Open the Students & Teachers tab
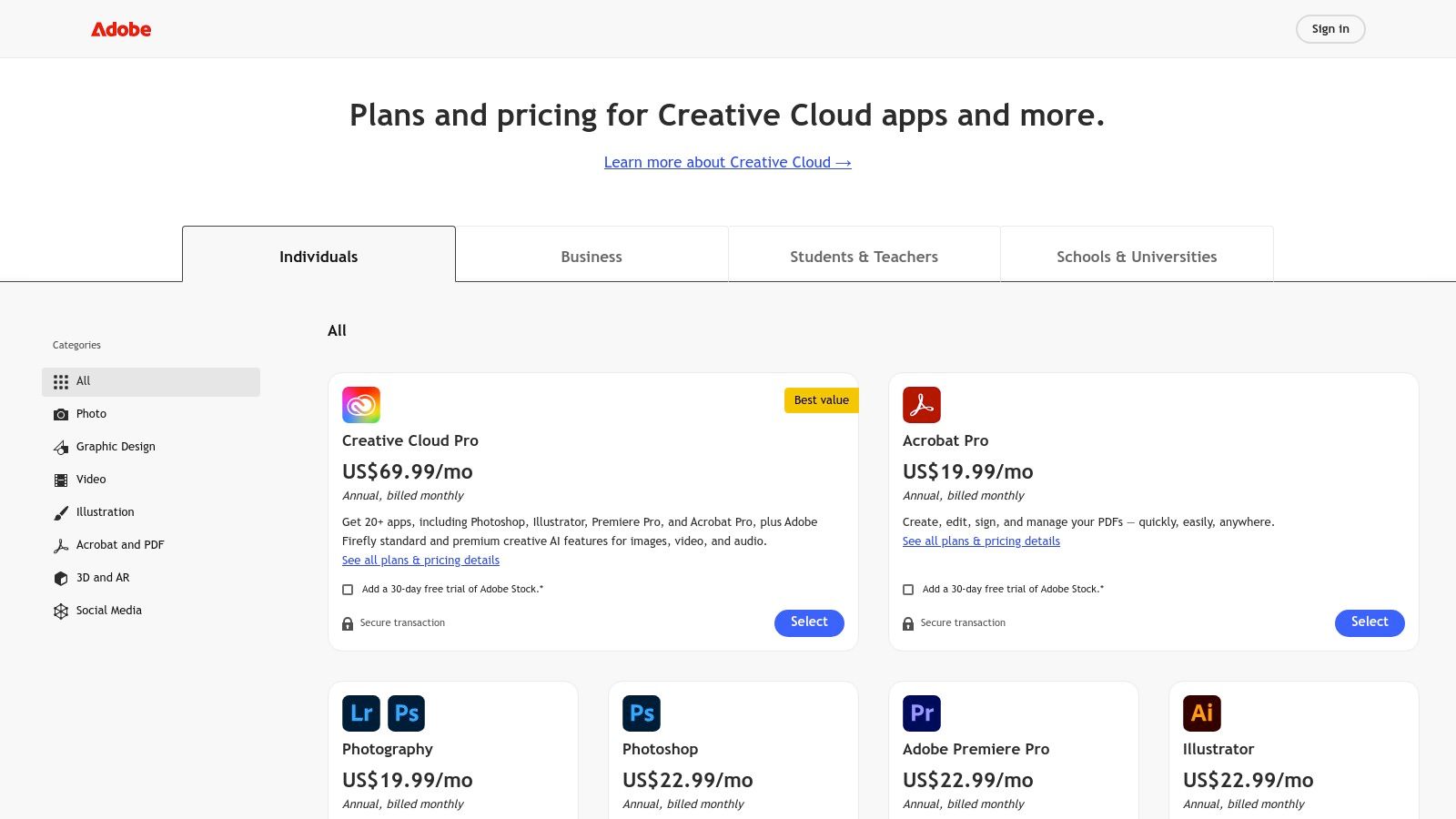1456x819 pixels. [864, 257]
